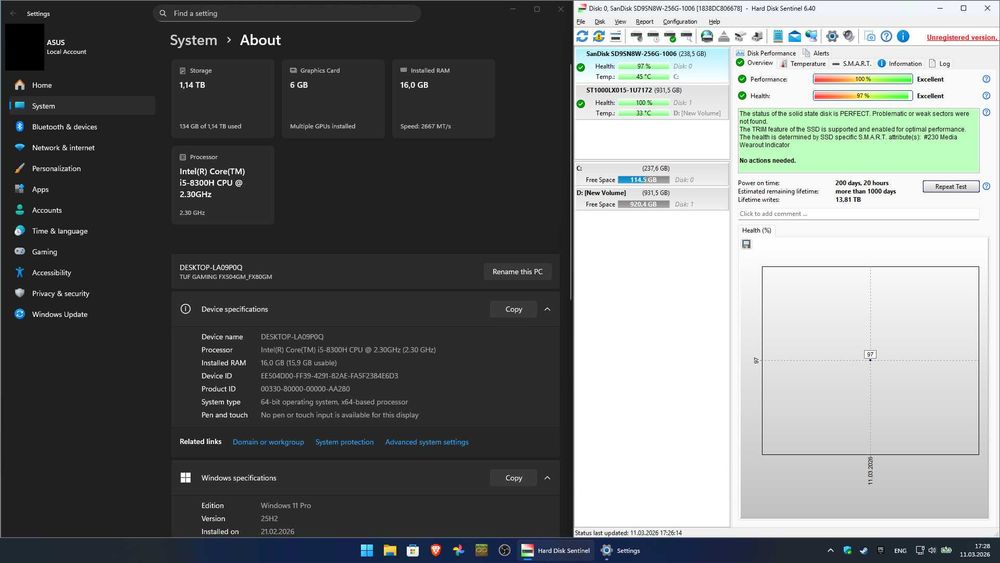Open the Help menu in Hard Disk Sentinel
1000x563 pixels.
(x=714, y=22)
